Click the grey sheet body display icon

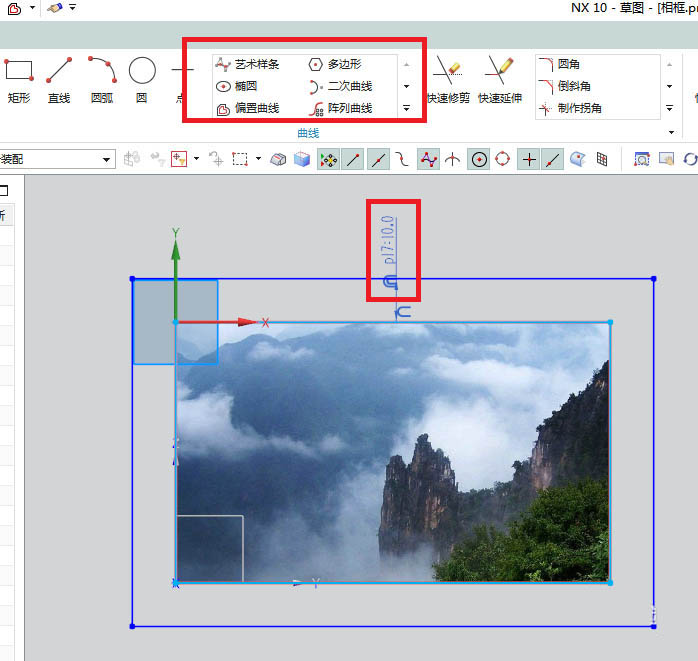278,159
